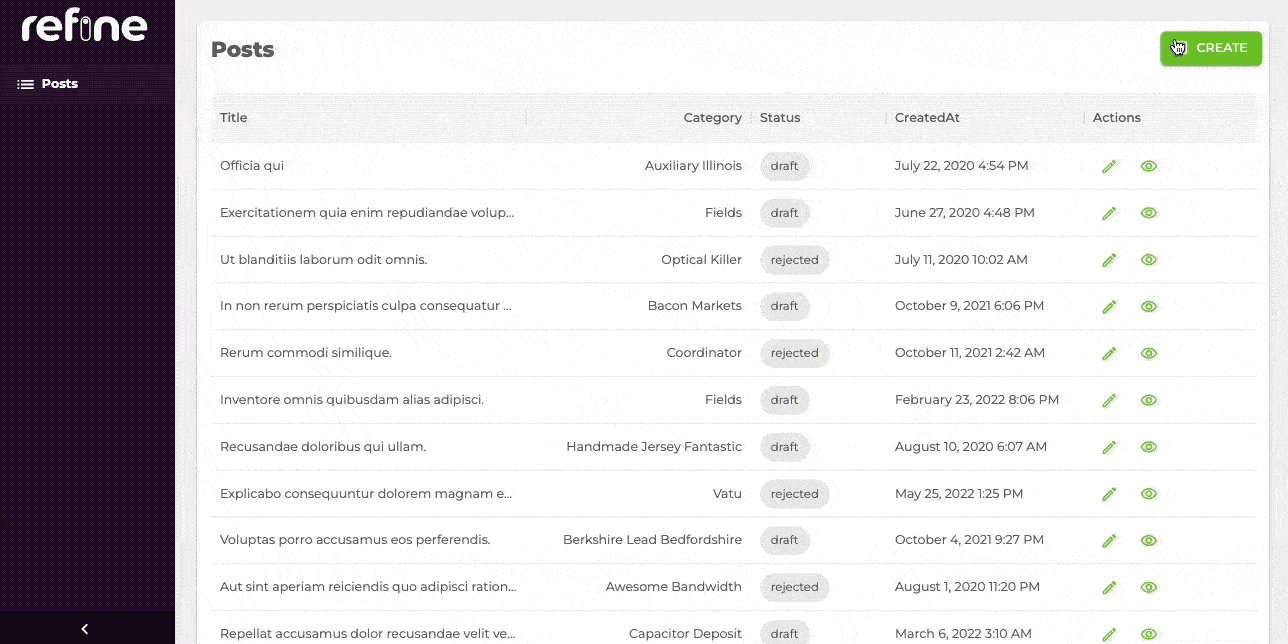Click the edit pencil for Officia qui
Image resolution: width=1288 pixels, height=644 pixels.
point(1108,166)
